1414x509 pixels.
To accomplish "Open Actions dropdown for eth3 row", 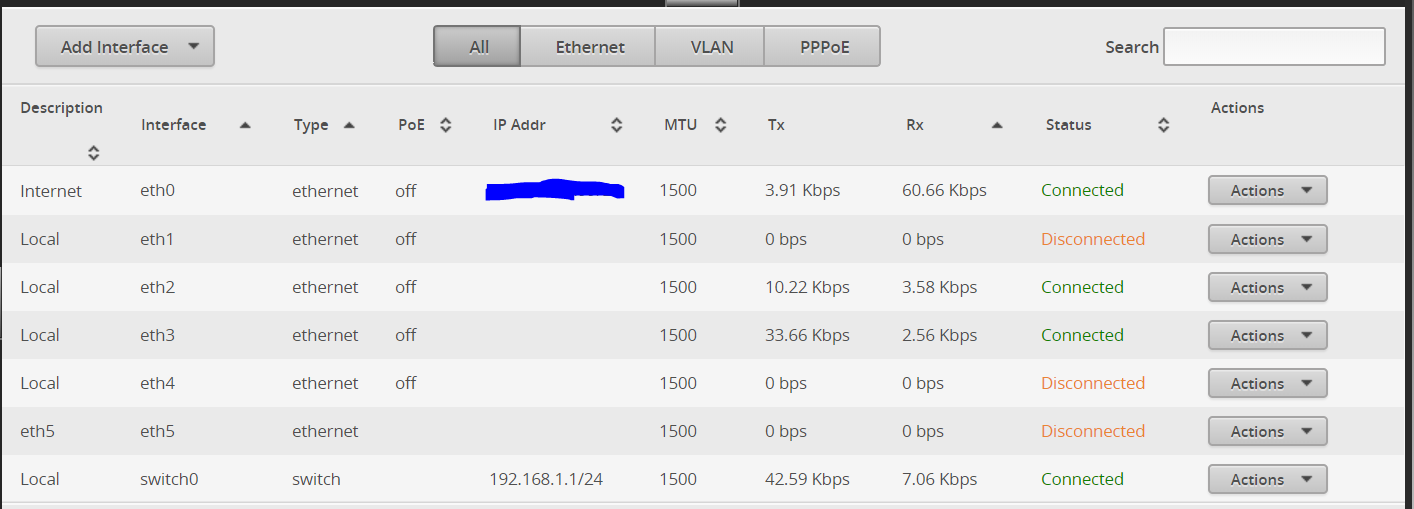I will tap(1267, 335).
